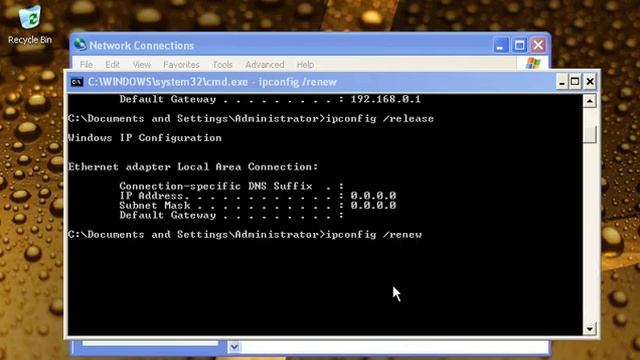The width and height of the screenshot is (640, 360).
Task: Click the 'Windows IP Configuration' line
Action: [x=145, y=138]
